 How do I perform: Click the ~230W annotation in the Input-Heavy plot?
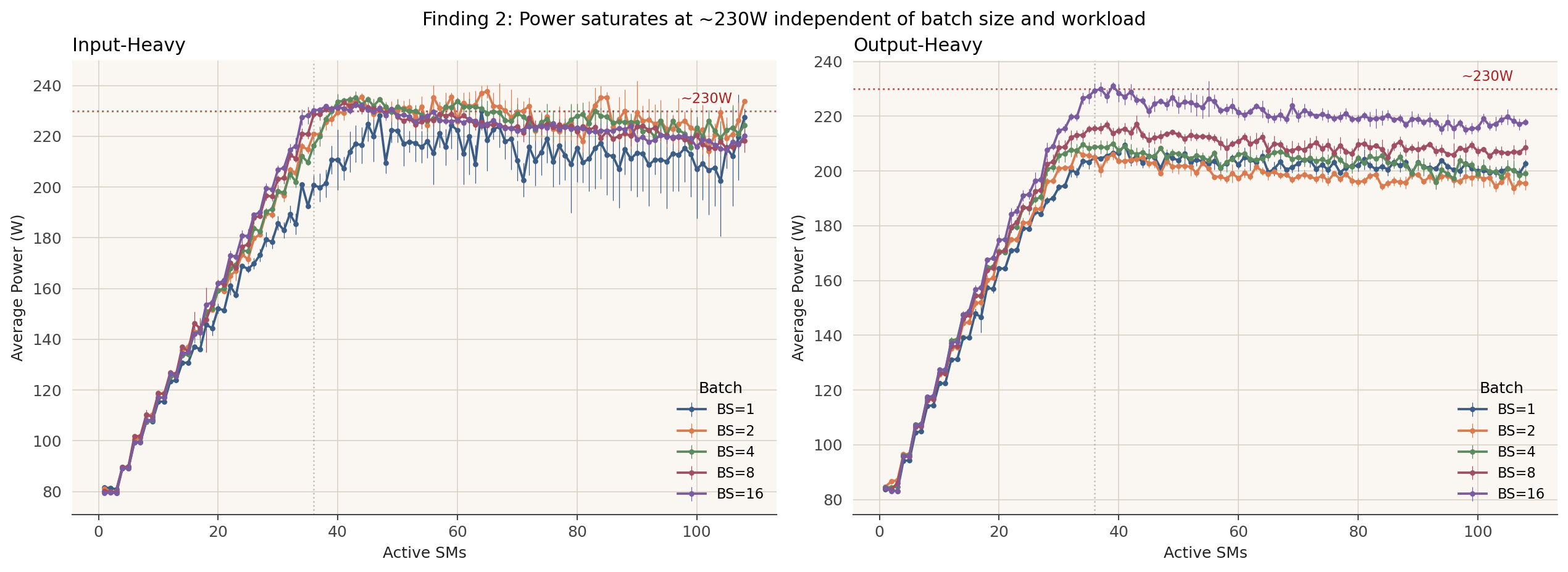(x=706, y=98)
